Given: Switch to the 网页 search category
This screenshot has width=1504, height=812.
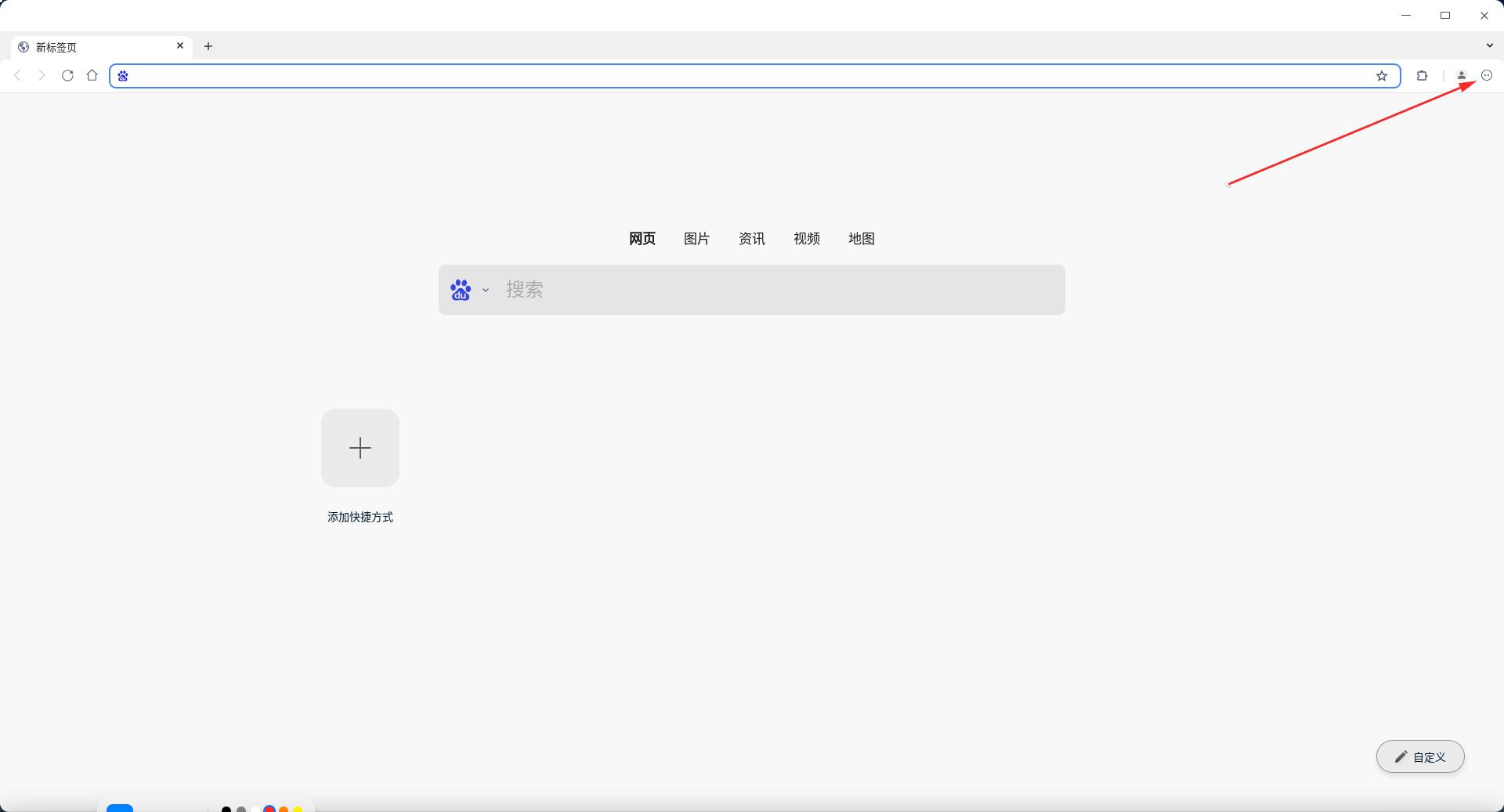Looking at the screenshot, I should point(642,239).
